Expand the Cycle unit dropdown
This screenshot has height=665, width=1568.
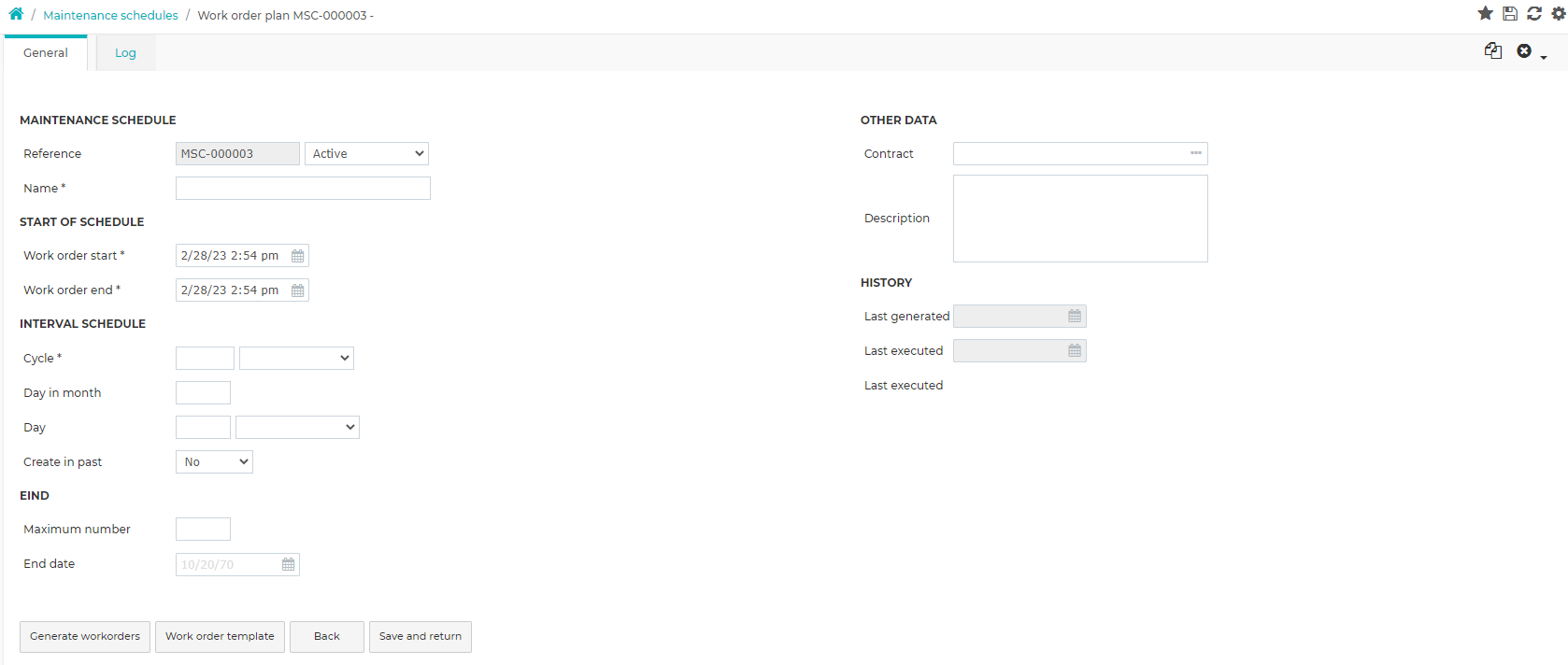pos(296,358)
